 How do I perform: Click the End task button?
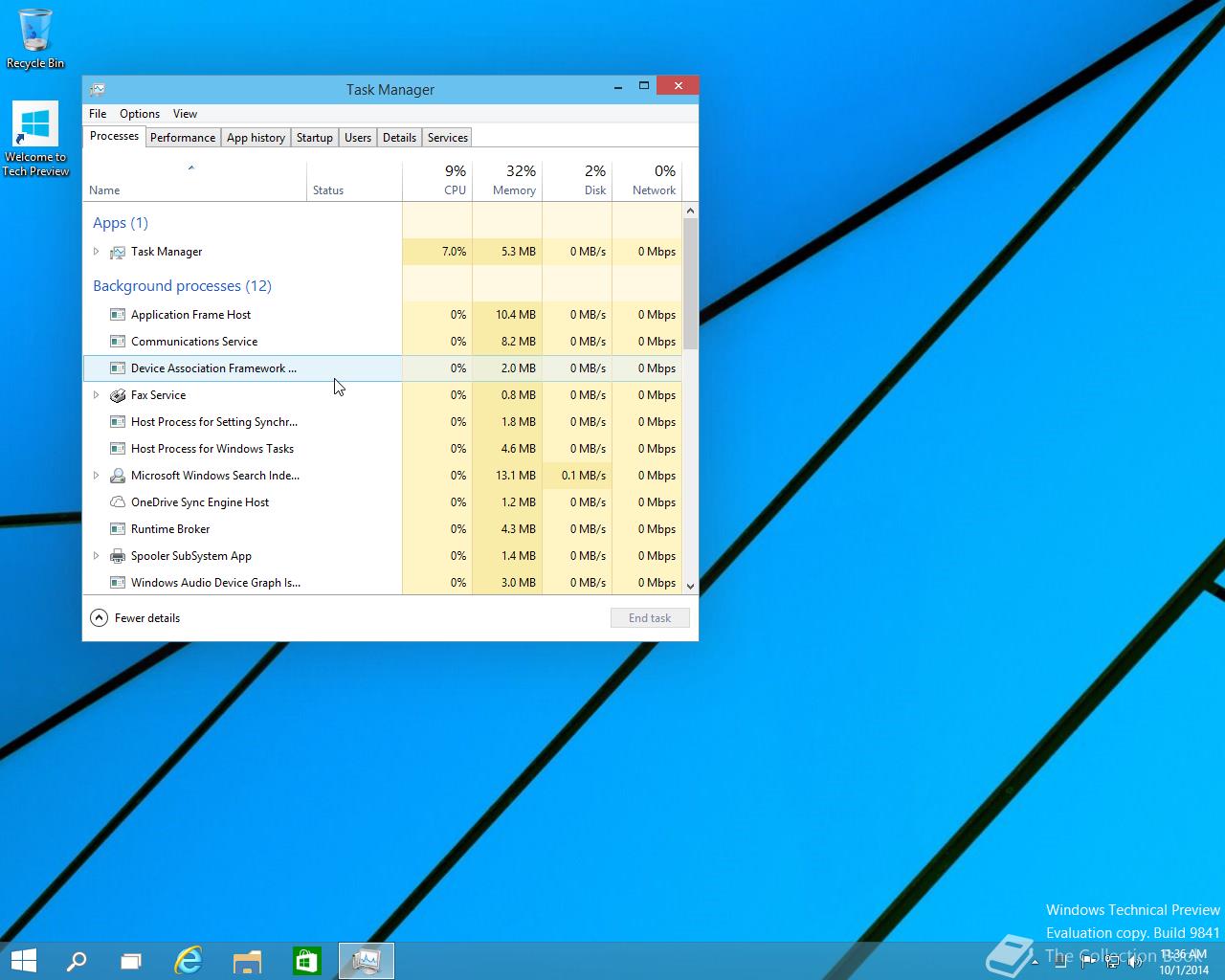point(650,618)
